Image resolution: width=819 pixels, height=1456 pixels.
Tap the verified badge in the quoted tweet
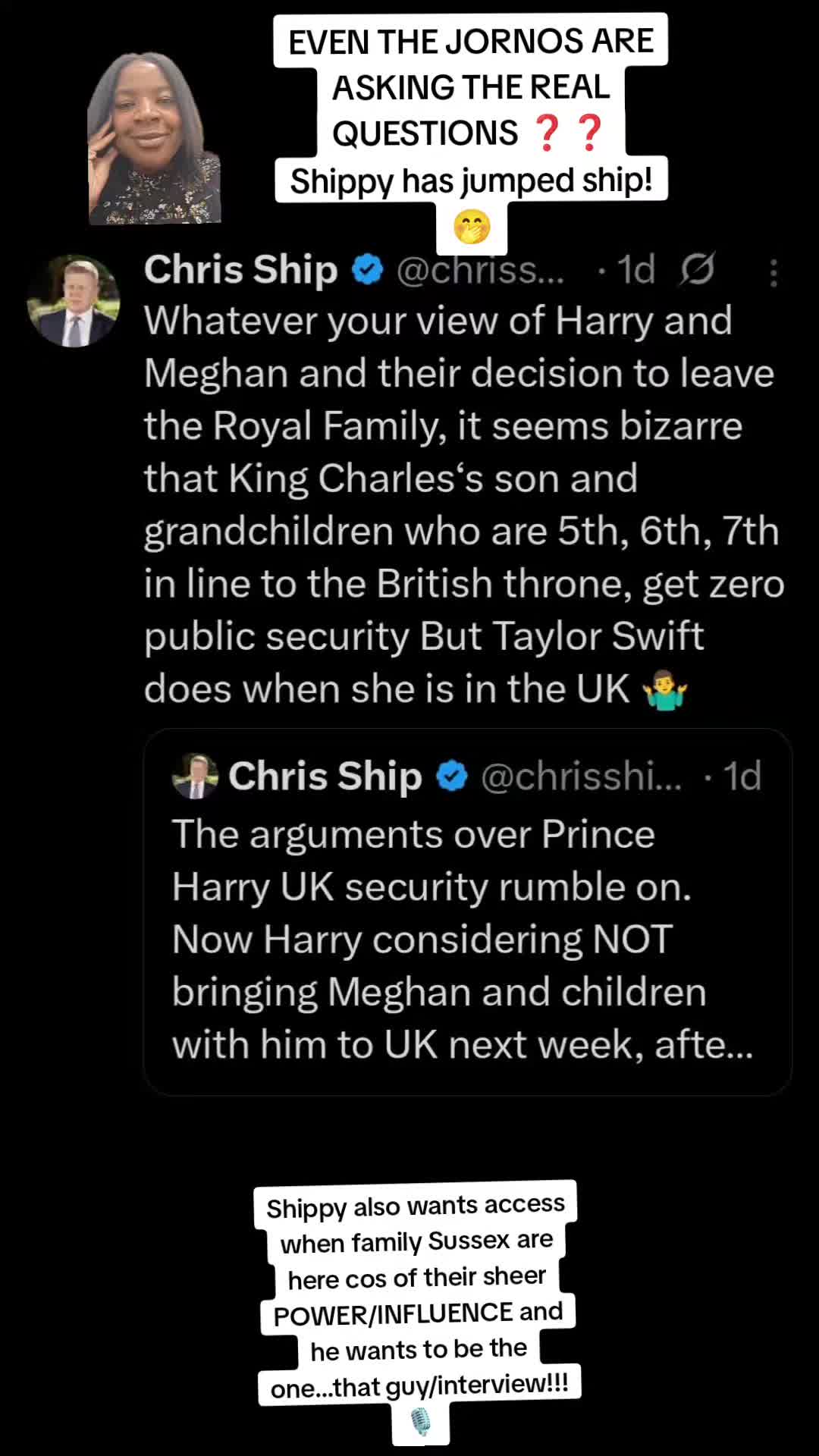[453, 776]
